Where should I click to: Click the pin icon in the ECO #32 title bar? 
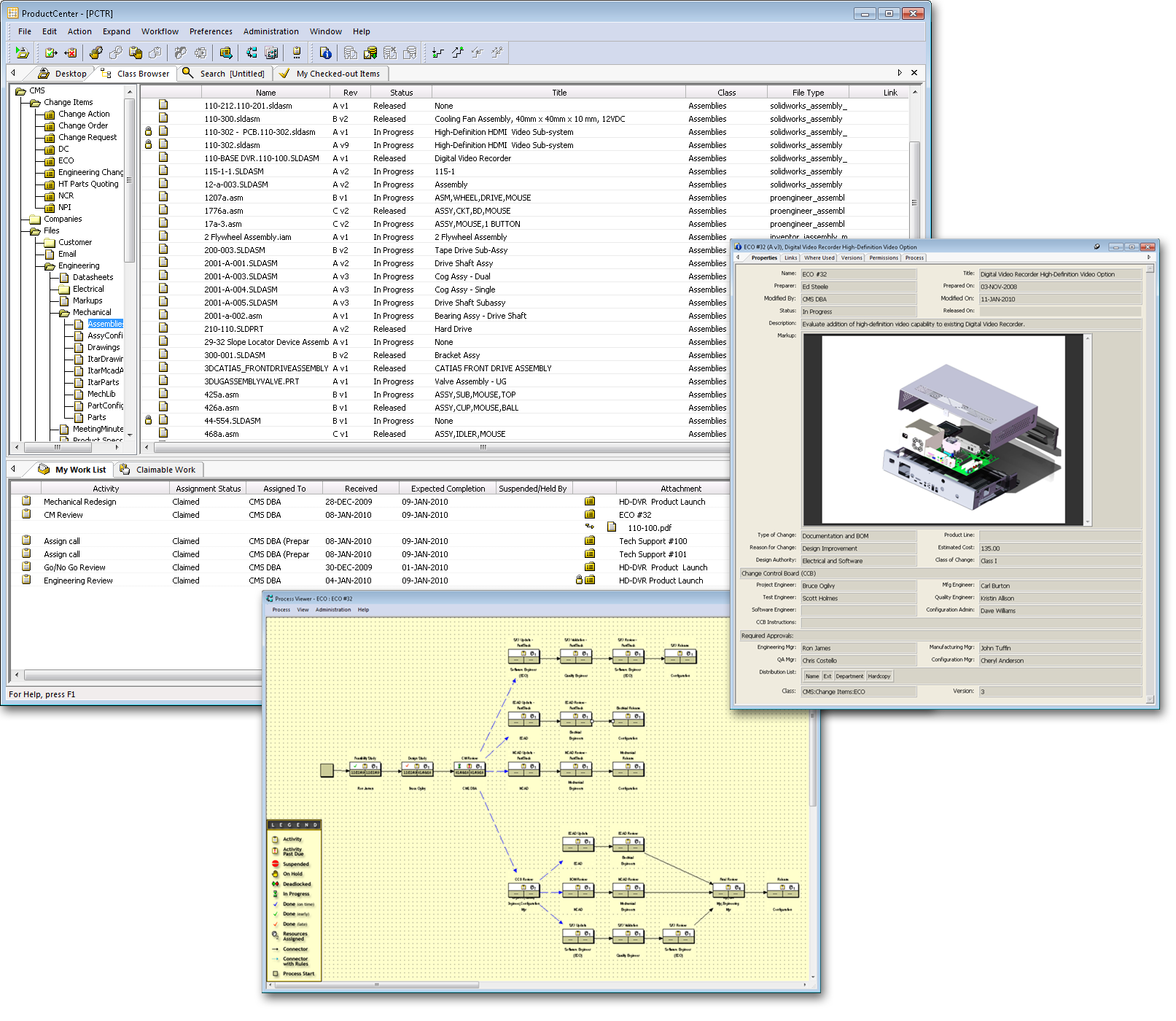point(1097,248)
